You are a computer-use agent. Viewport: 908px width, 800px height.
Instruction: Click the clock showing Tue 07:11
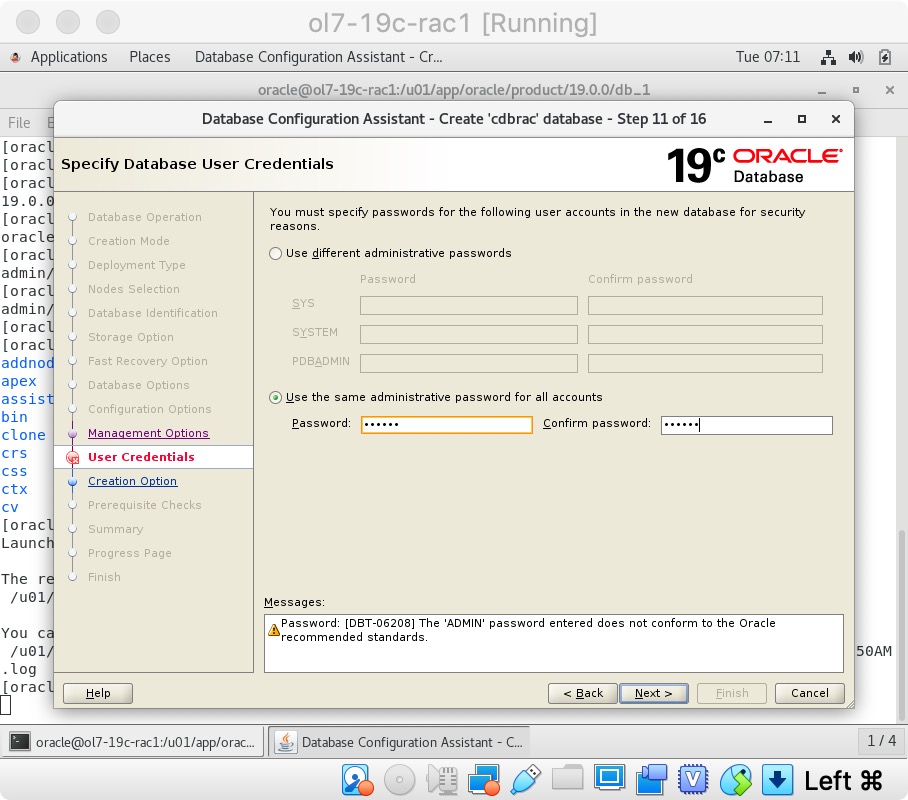pyautogui.click(x=767, y=57)
